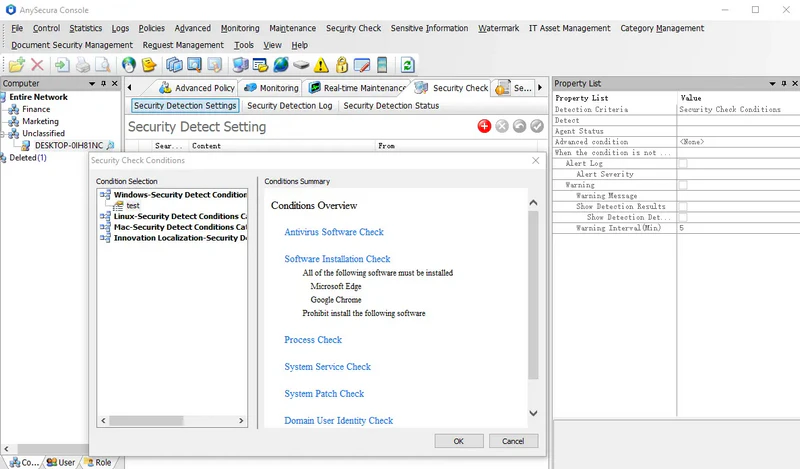Click the screen with hand pointer icon
Image resolution: width=800 pixels, height=469 pixels.
point(214,65)
